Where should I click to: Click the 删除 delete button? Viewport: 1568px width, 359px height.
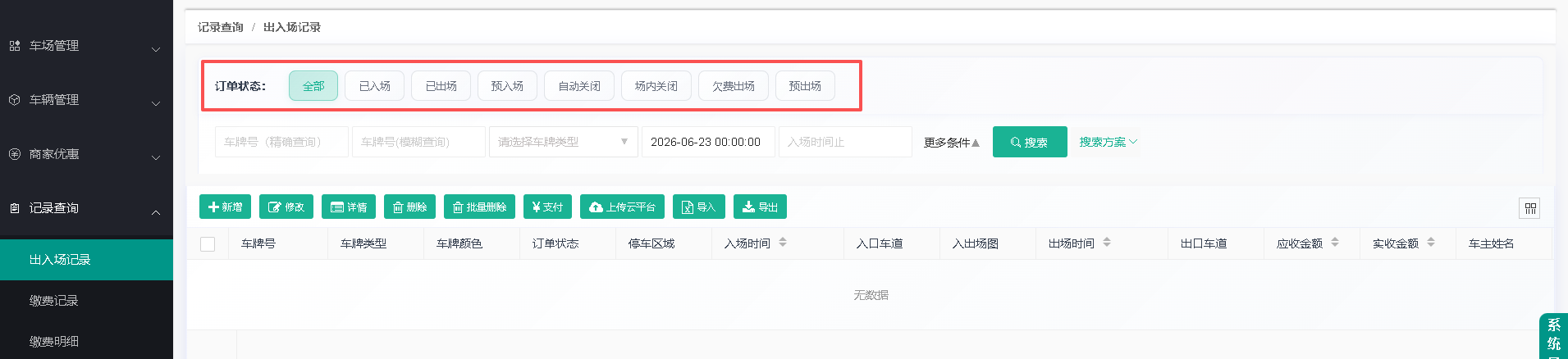point(409,207)
